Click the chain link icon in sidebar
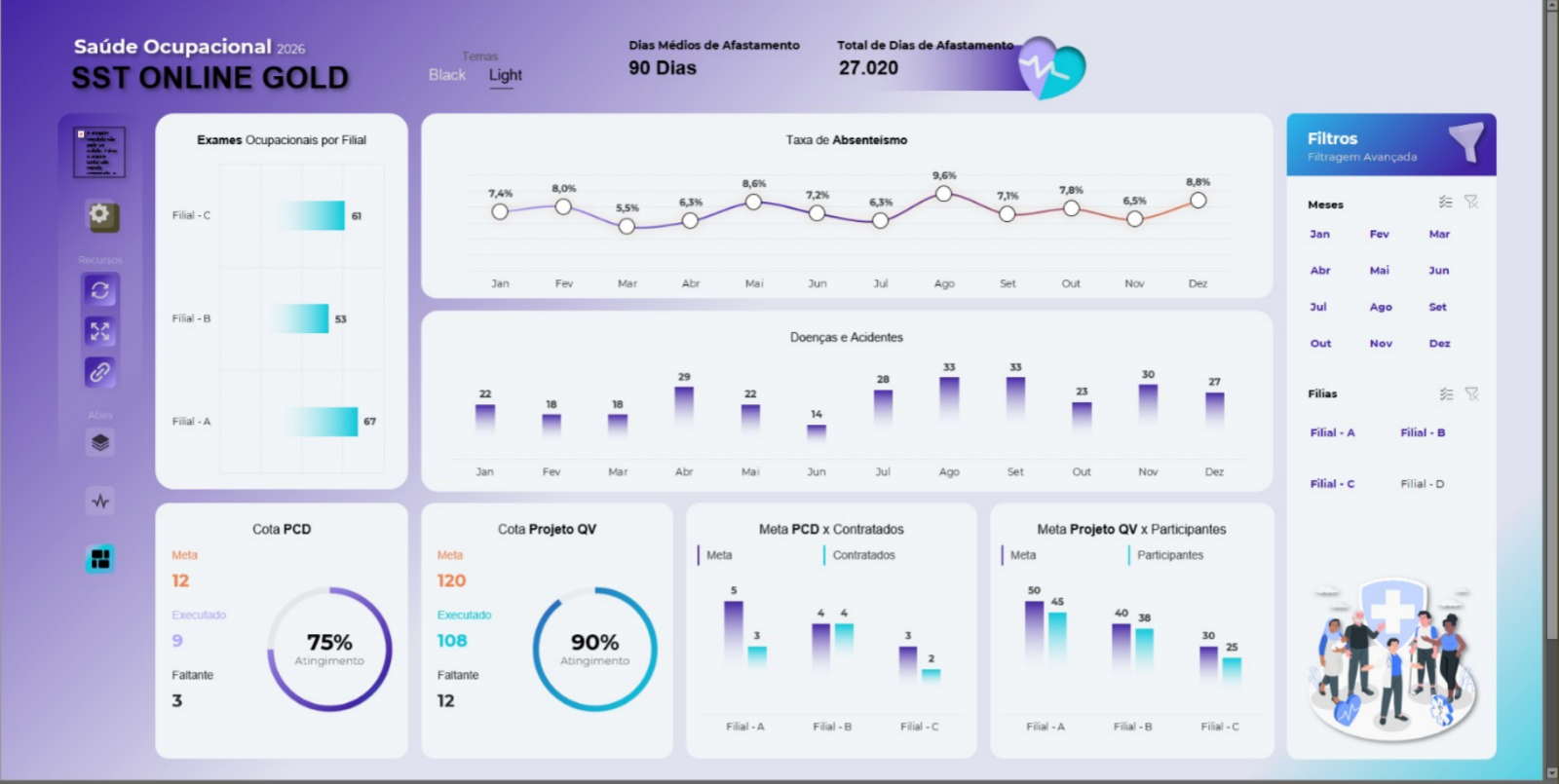Viewport: 1559px width, 784px height. [99, 372]
